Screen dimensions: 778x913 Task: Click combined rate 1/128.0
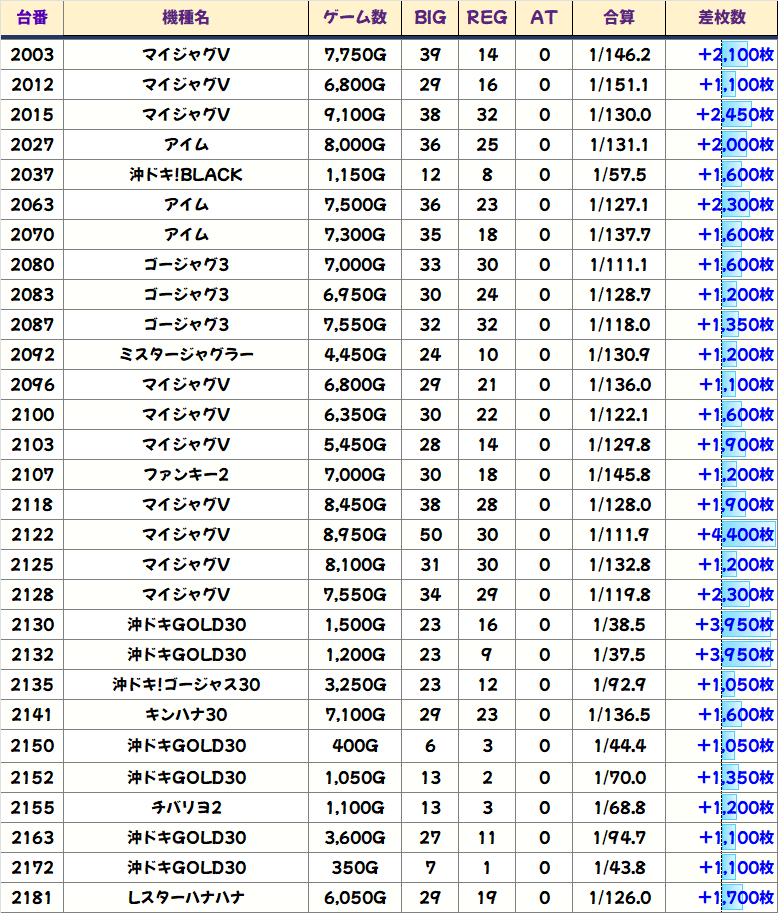click(x=619, y=505)
